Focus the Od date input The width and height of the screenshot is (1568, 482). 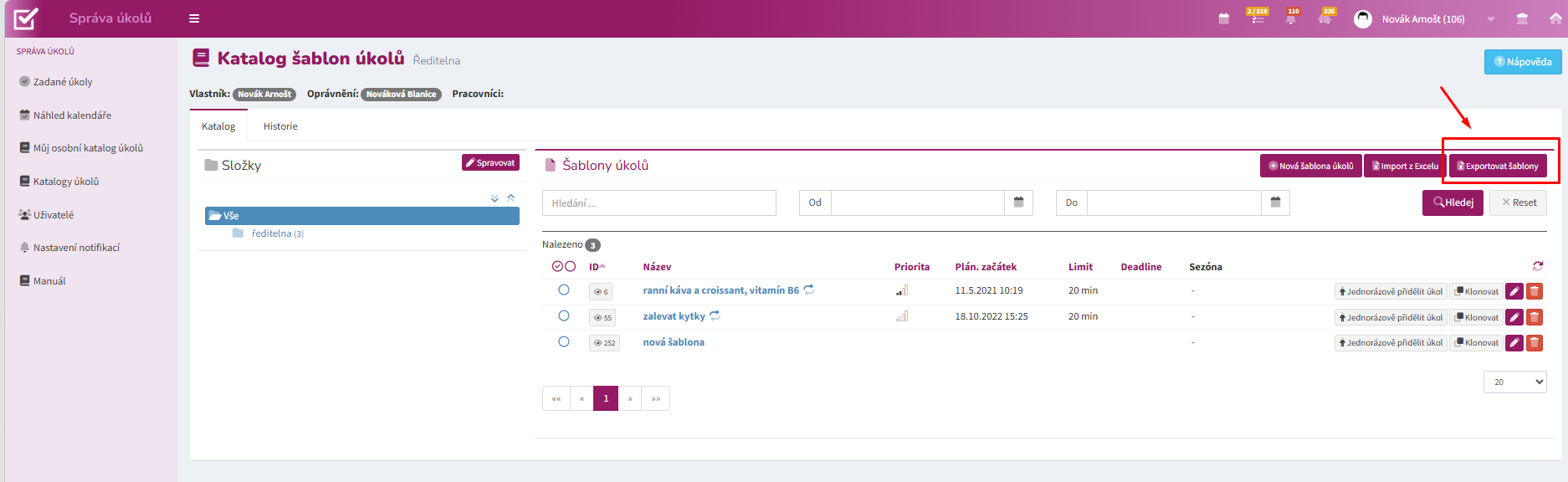918,203
